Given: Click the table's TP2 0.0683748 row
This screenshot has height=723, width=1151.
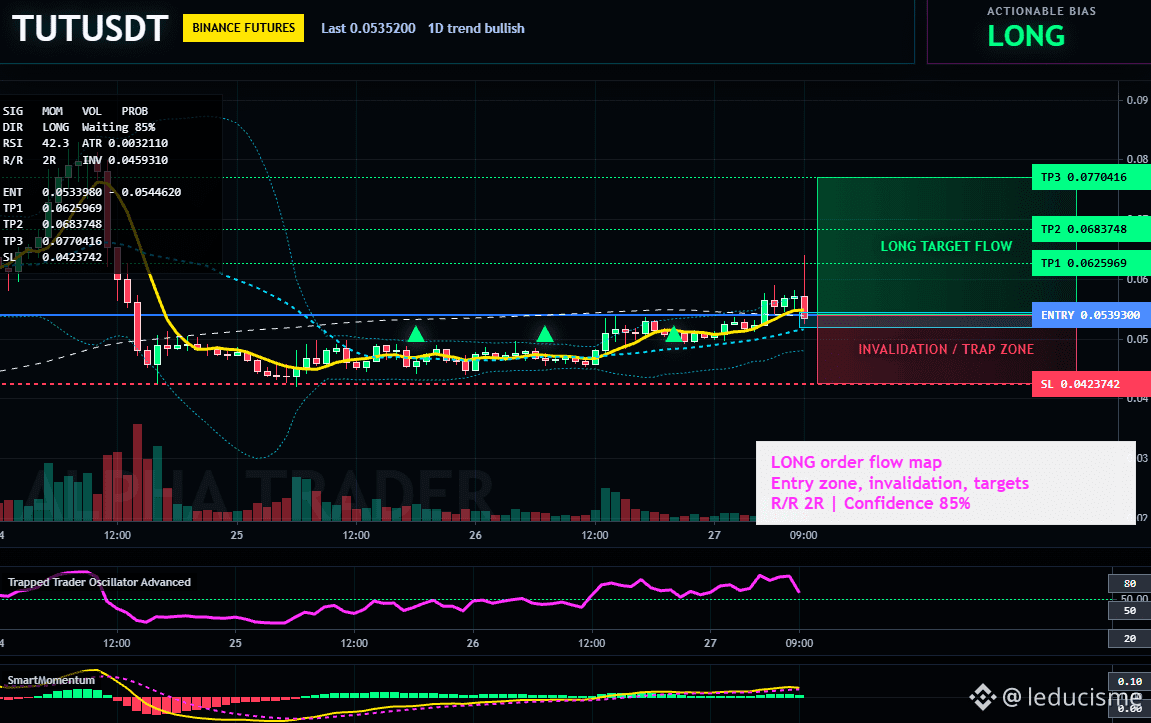Looking at the screenshot, I should (x=52, y=224).
